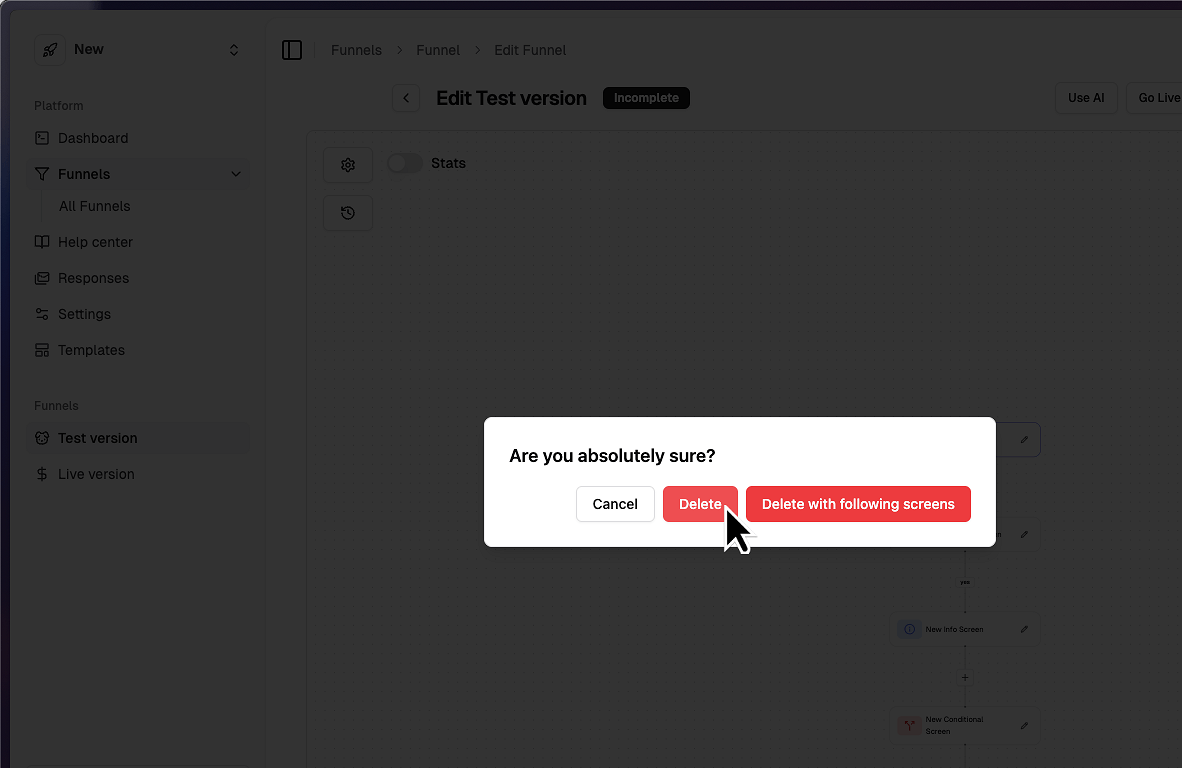The height and width of the screenshot is (768, 1182).
Task: Open the New workspace switcher
Action: tap(139, 50)
